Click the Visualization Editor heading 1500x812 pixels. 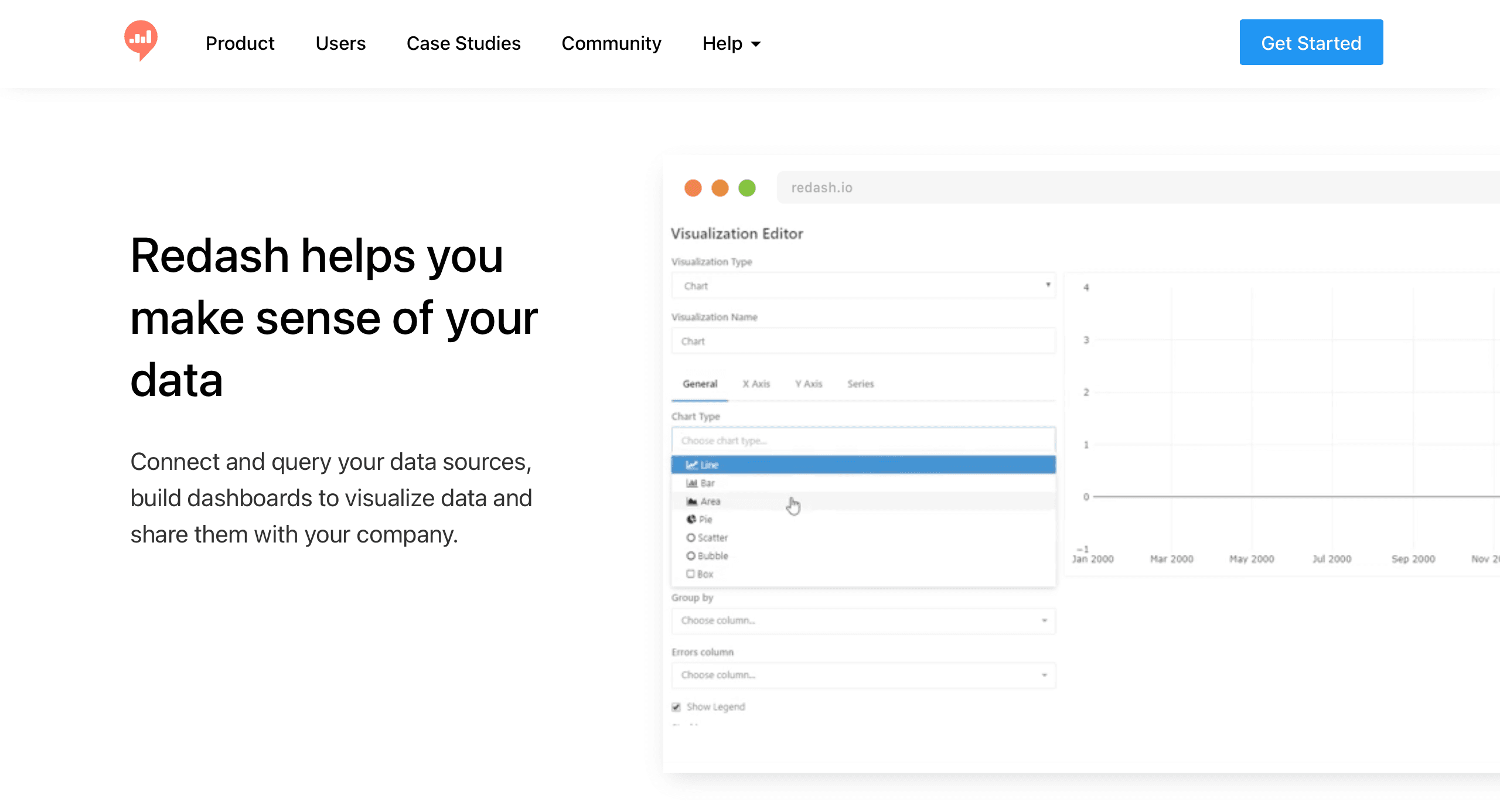737,233
